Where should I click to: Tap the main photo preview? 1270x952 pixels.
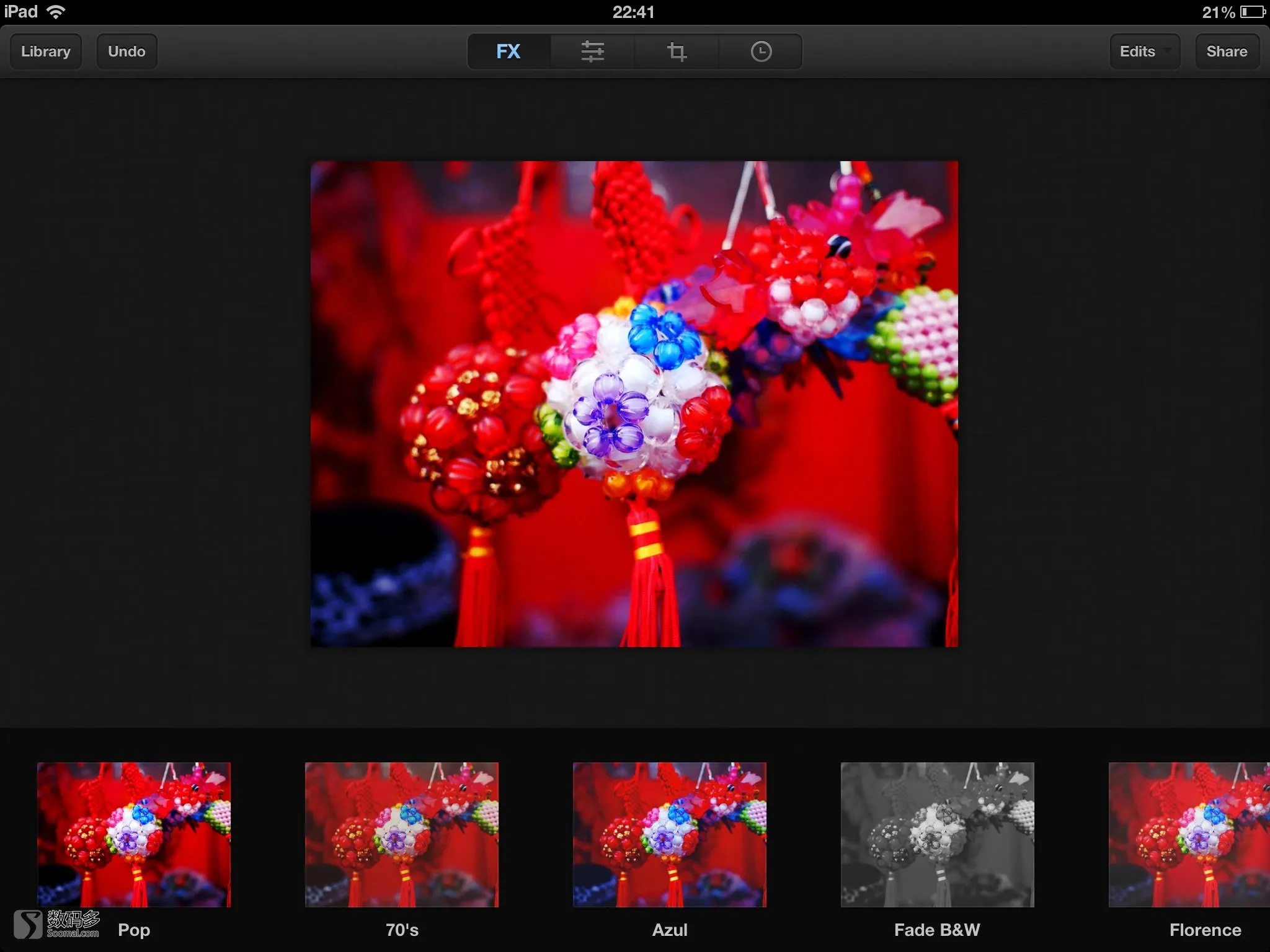[x=634, y=404]
